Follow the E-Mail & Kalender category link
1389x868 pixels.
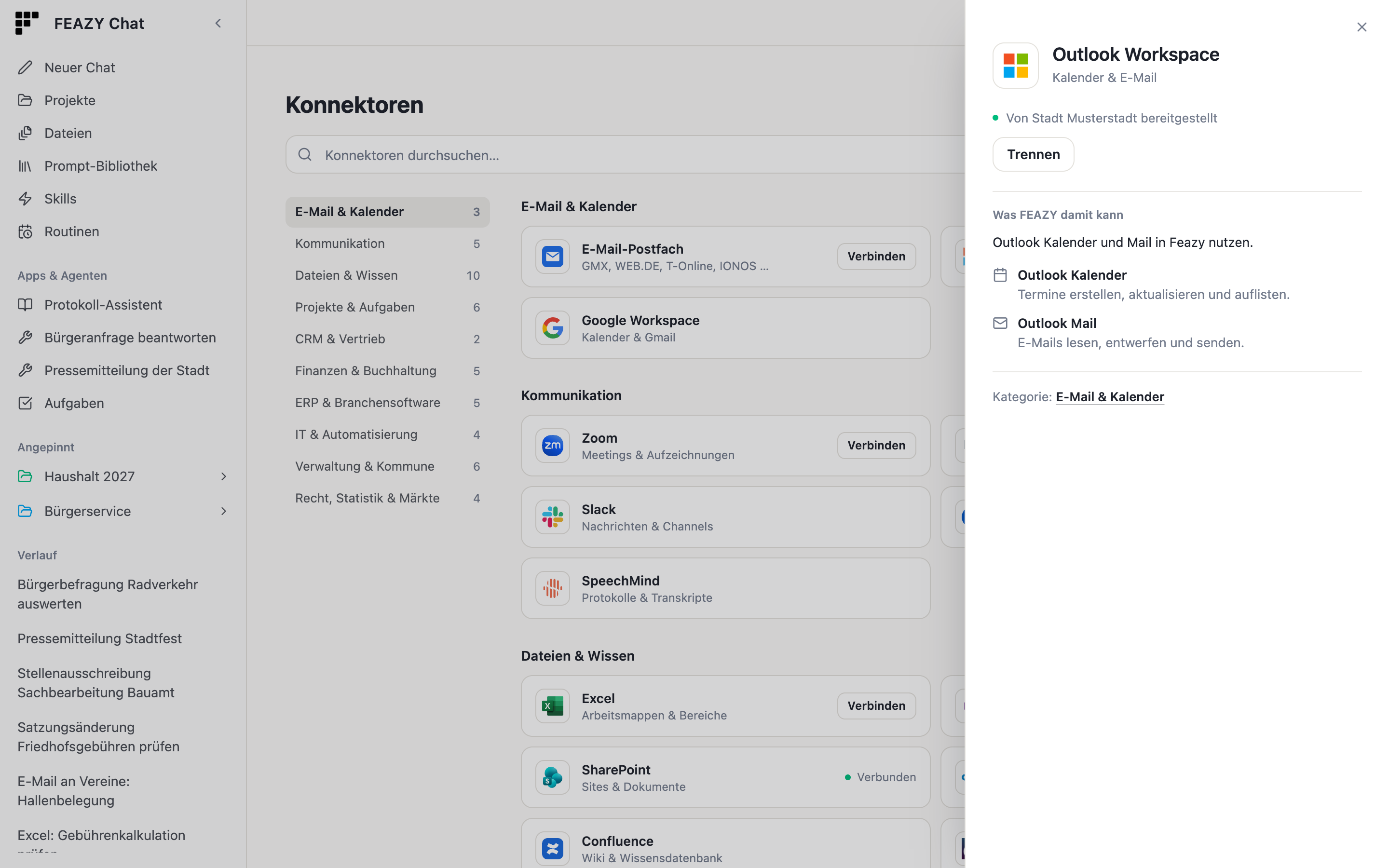(x=1109, y=397)
